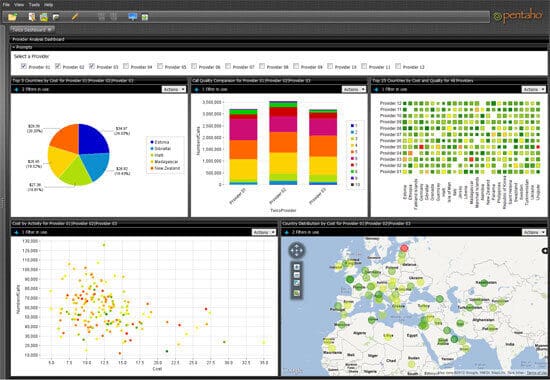550x380 pixels.
Task: Check the Provider 11 checkbox
Action: (x=364, y=66)
